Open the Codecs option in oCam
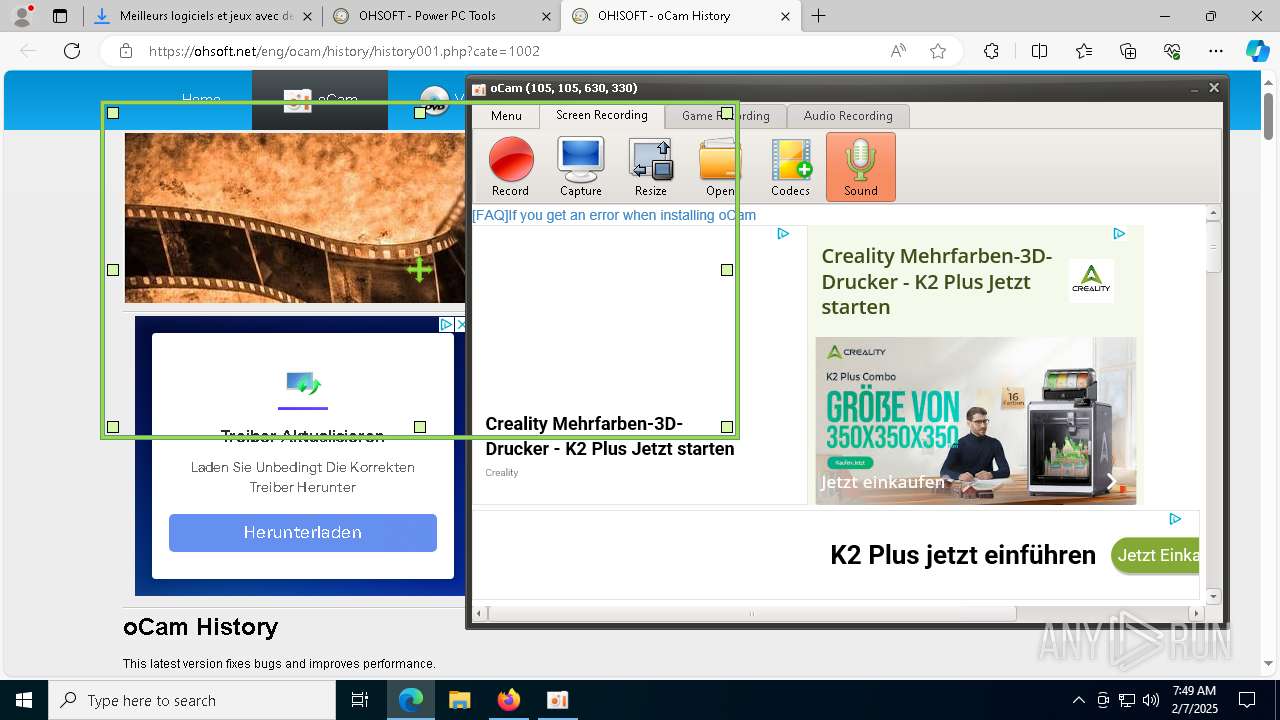This screenshot has width=1280, height=720. click(790, 167)
